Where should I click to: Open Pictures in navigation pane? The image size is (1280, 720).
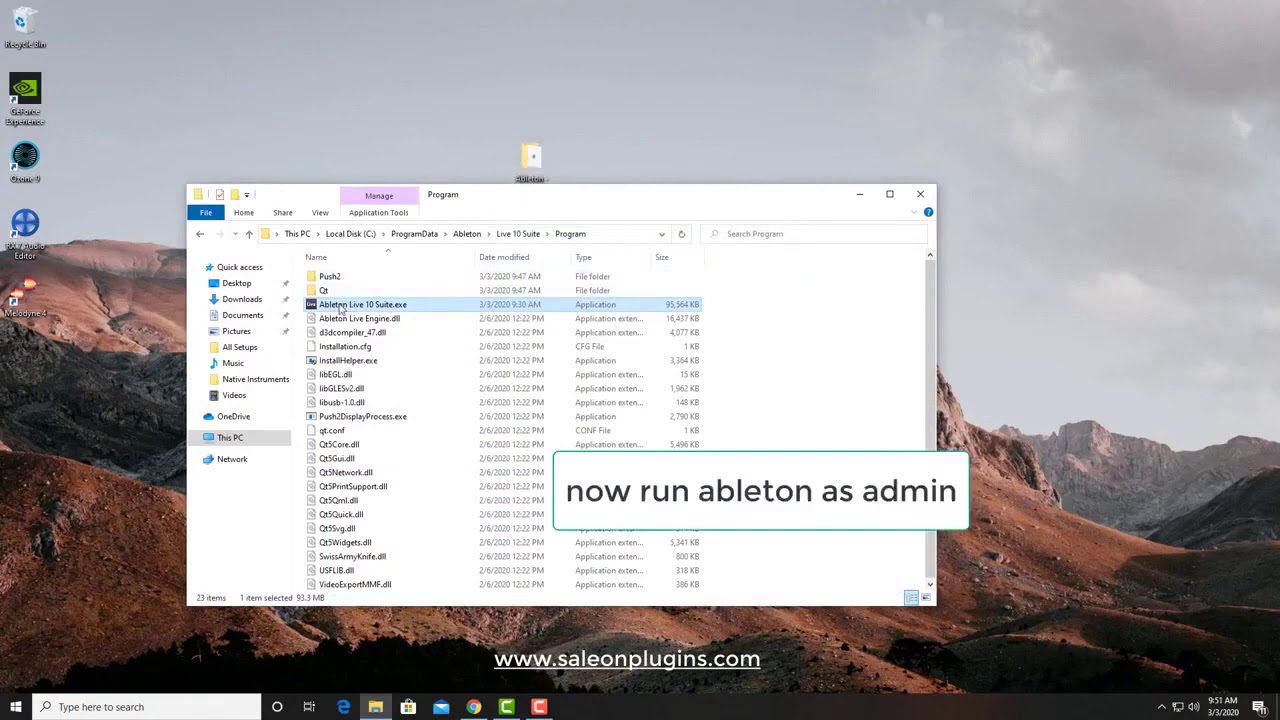[236, 331]
